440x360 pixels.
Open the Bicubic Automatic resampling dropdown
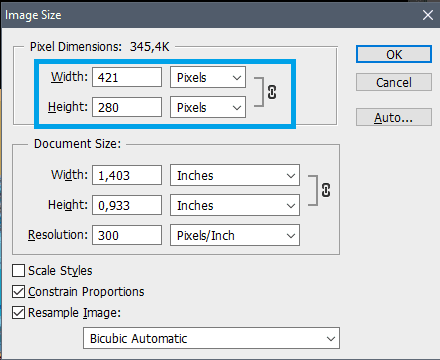212,338
